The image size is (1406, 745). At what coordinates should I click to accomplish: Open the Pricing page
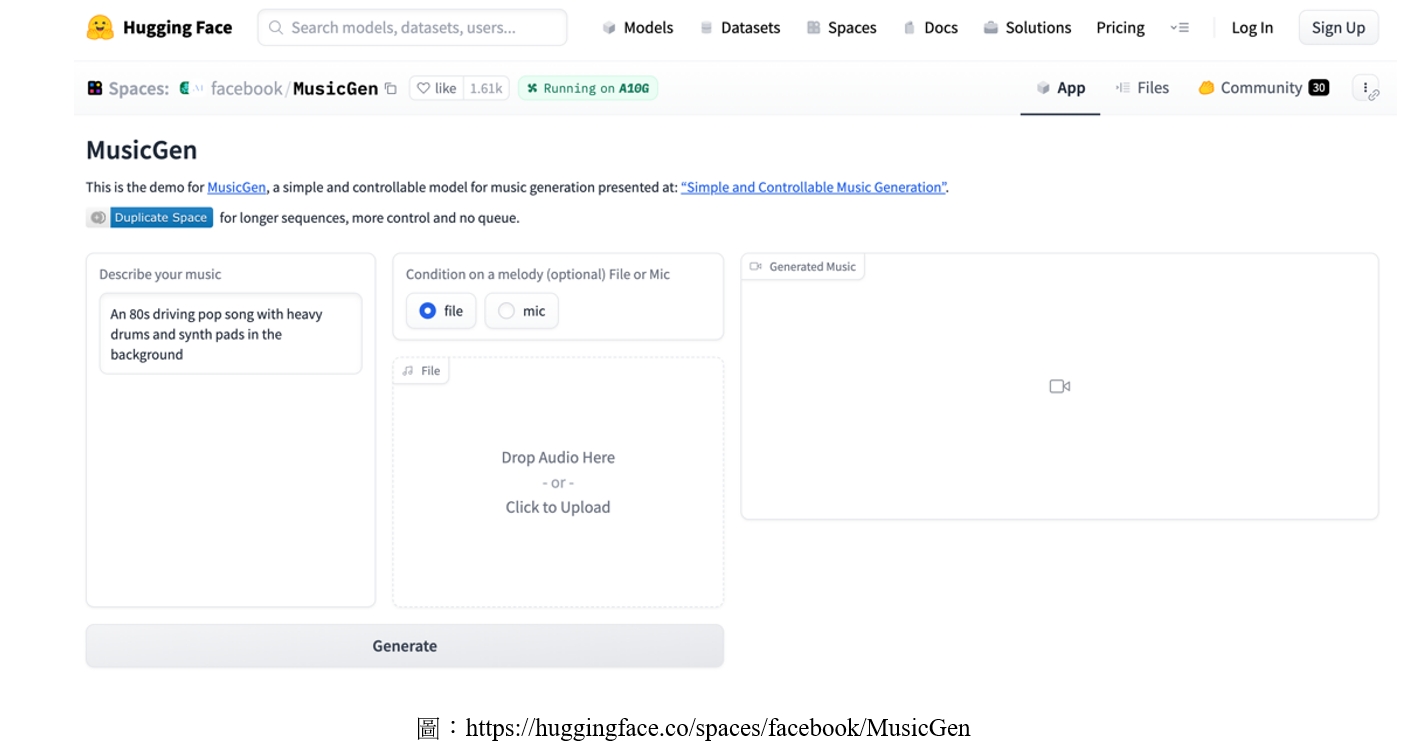tap(1120, 28)
